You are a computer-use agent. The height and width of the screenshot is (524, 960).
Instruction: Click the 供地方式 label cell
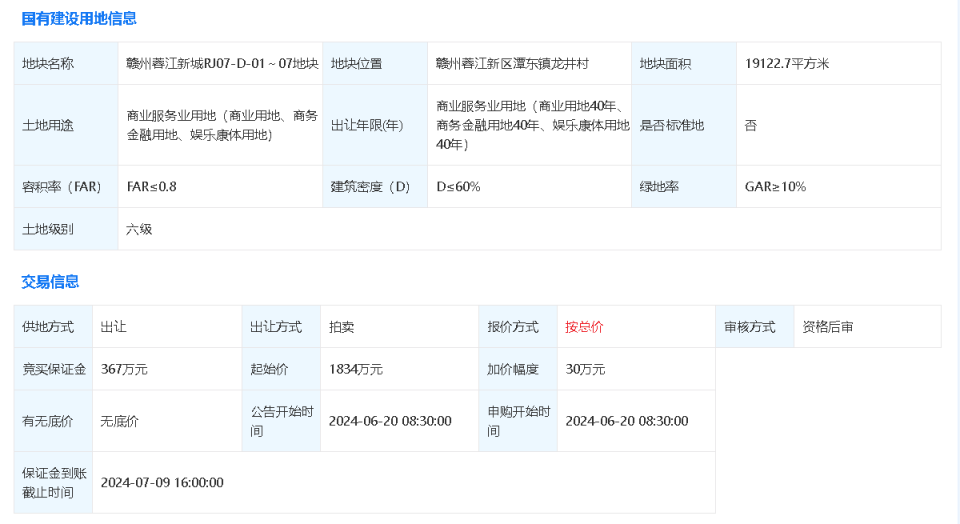(x=53, y=327)
